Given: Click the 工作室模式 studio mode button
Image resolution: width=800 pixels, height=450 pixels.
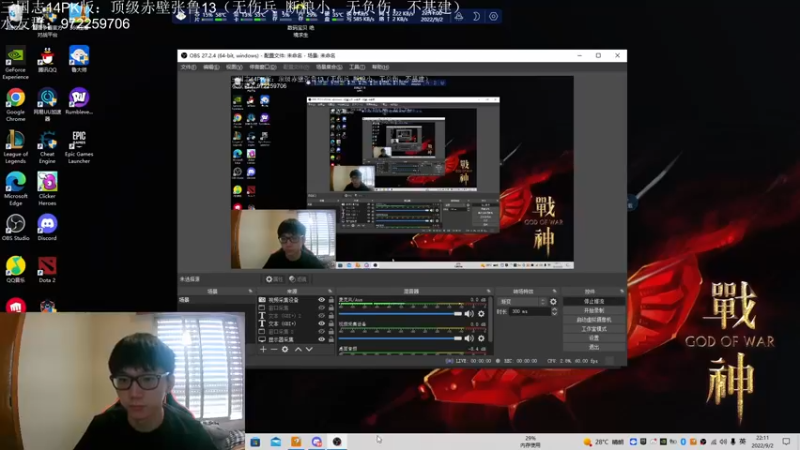Looking at the screenshot, I should [x=594, y=329].
